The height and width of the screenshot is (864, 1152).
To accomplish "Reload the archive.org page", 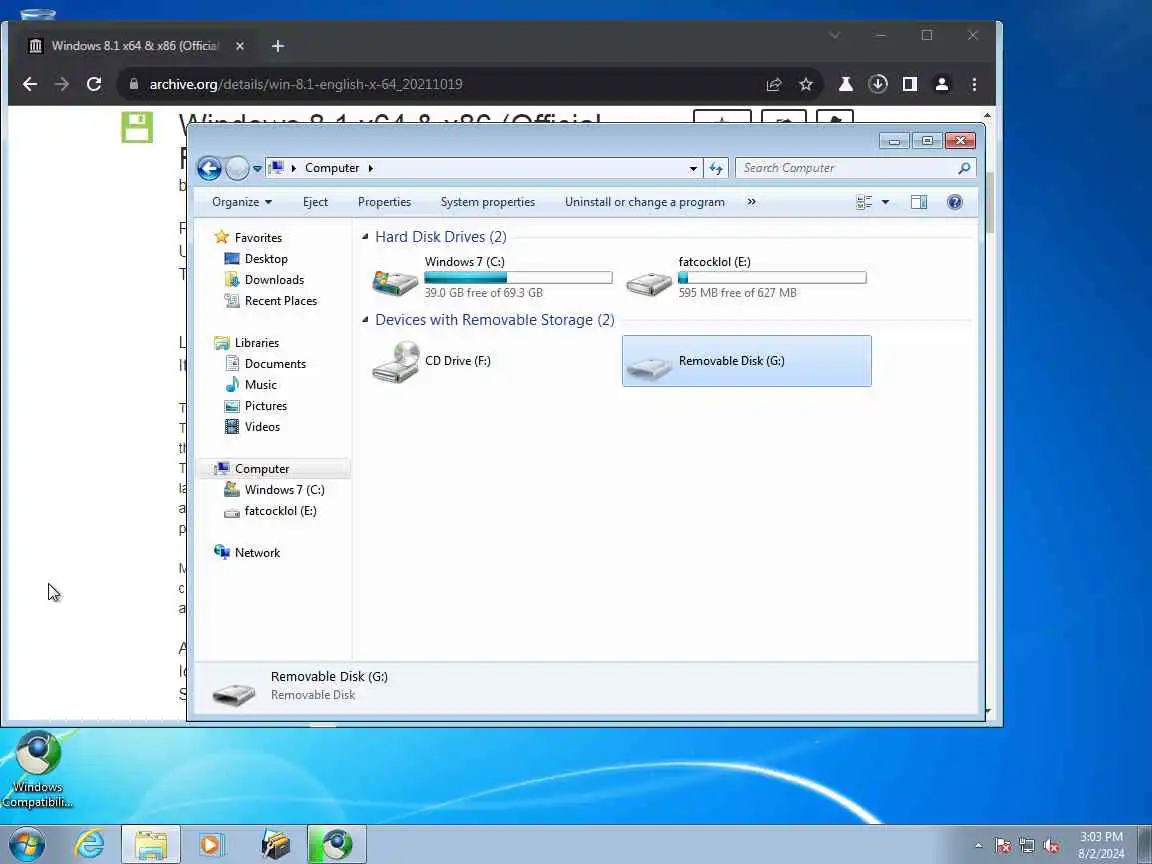I will pyautogui.click(x=94, y=84).
